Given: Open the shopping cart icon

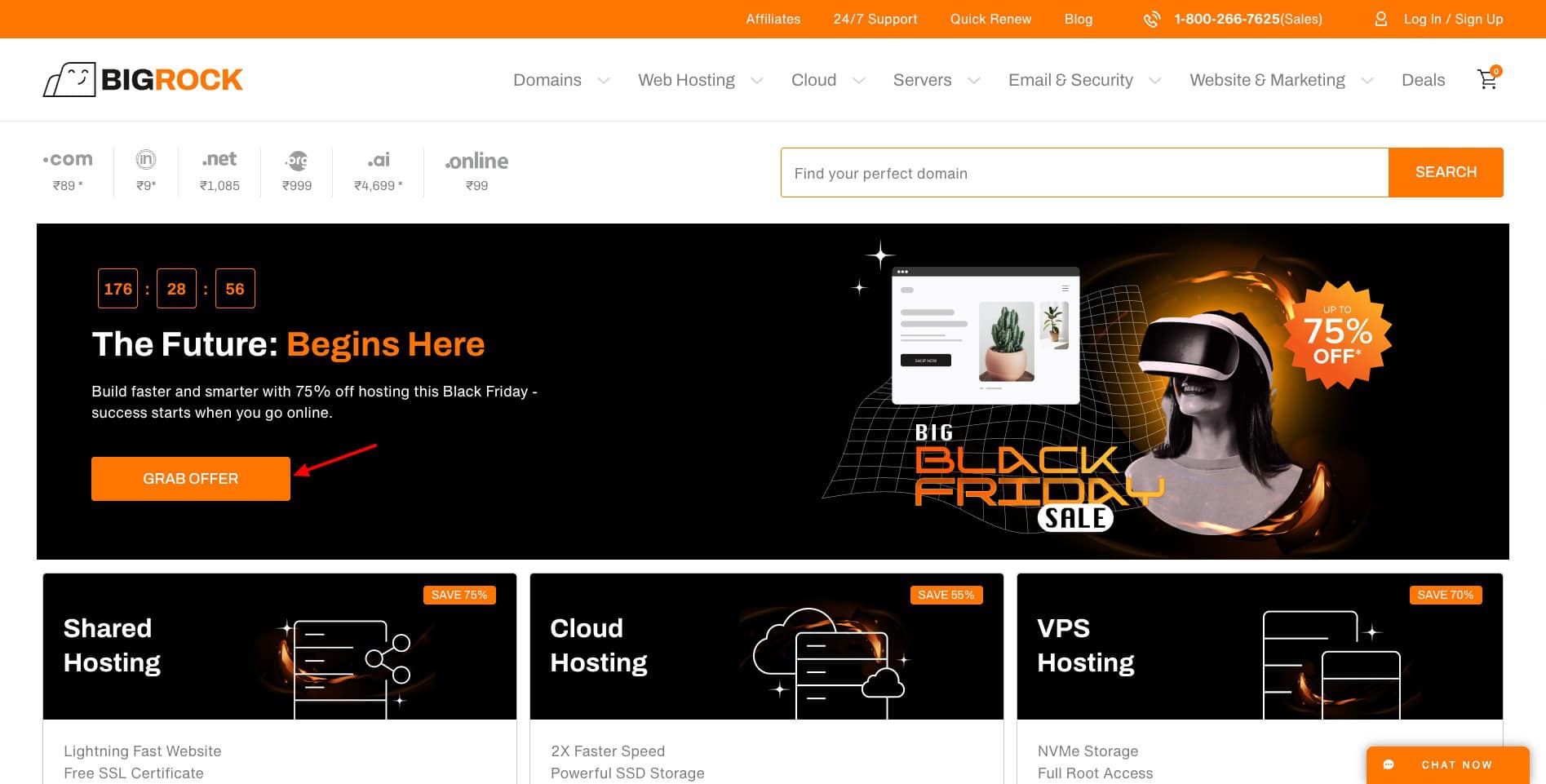Looking at the screenshot, I should (1487, 79).
